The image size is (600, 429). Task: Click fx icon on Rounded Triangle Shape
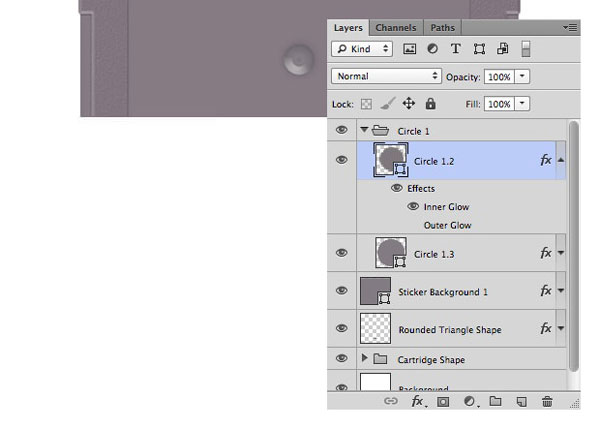coord(546,328)
